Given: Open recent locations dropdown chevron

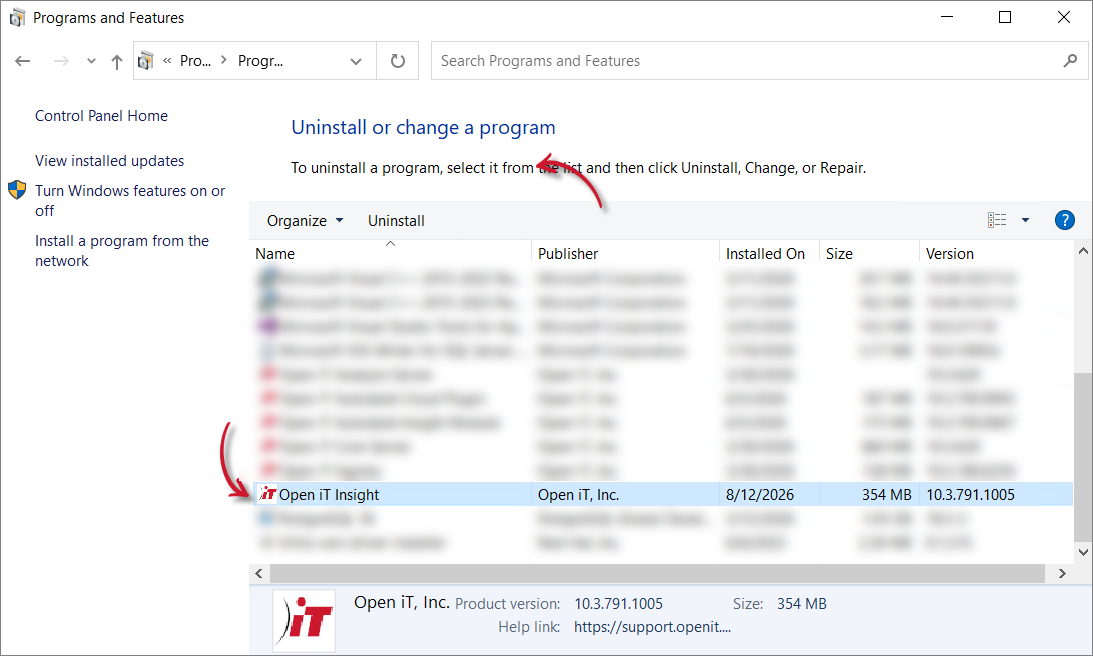Looking at the screenshot, I should point(91,61).
